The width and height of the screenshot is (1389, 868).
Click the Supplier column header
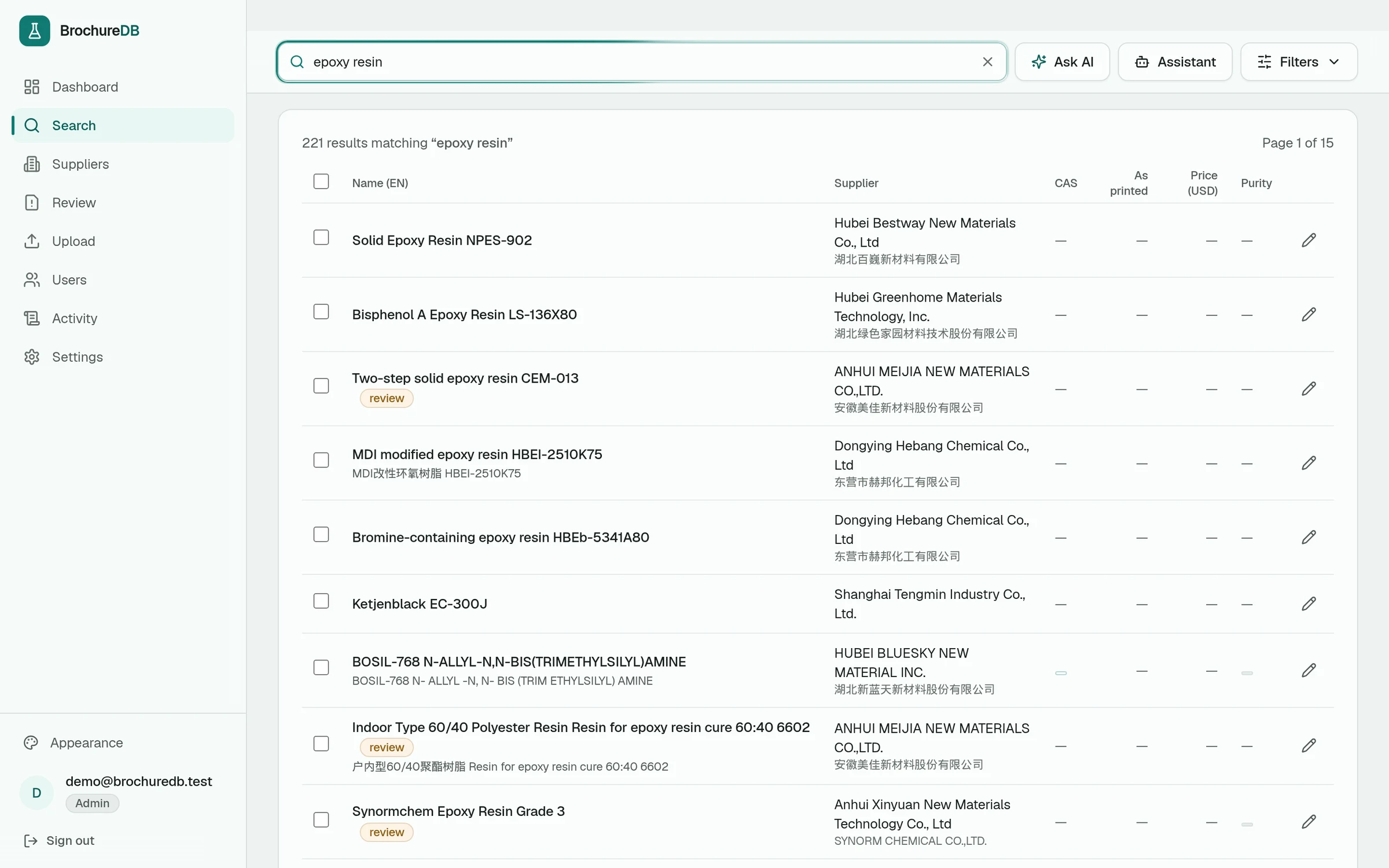pyautogui.click(x=856, y=183)
